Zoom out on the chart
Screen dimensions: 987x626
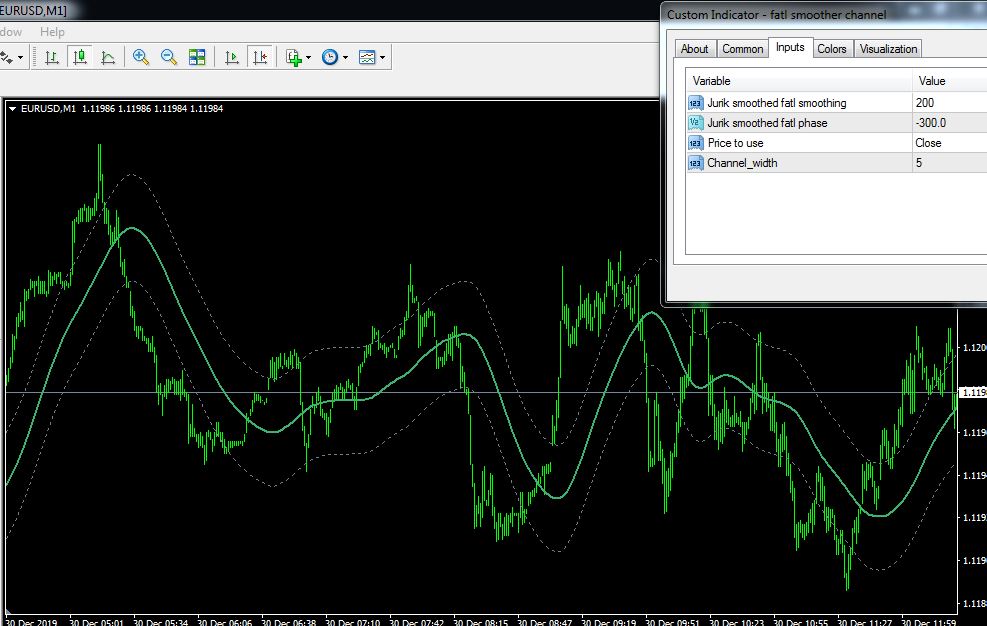coord(169,57)
